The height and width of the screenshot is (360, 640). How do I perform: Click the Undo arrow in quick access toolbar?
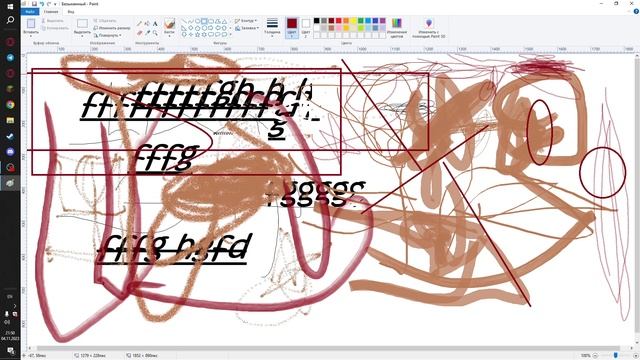(42, 4)
